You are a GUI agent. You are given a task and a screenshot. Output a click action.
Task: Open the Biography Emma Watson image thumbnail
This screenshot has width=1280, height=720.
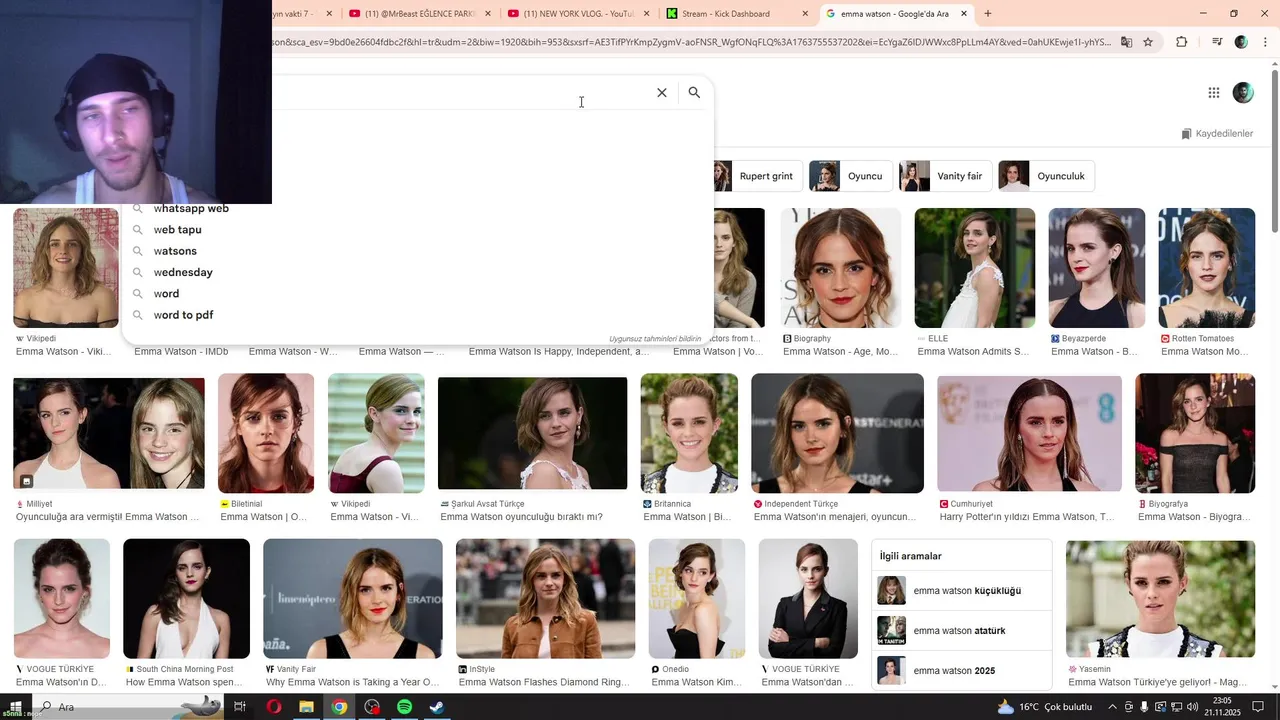(840, 268)
